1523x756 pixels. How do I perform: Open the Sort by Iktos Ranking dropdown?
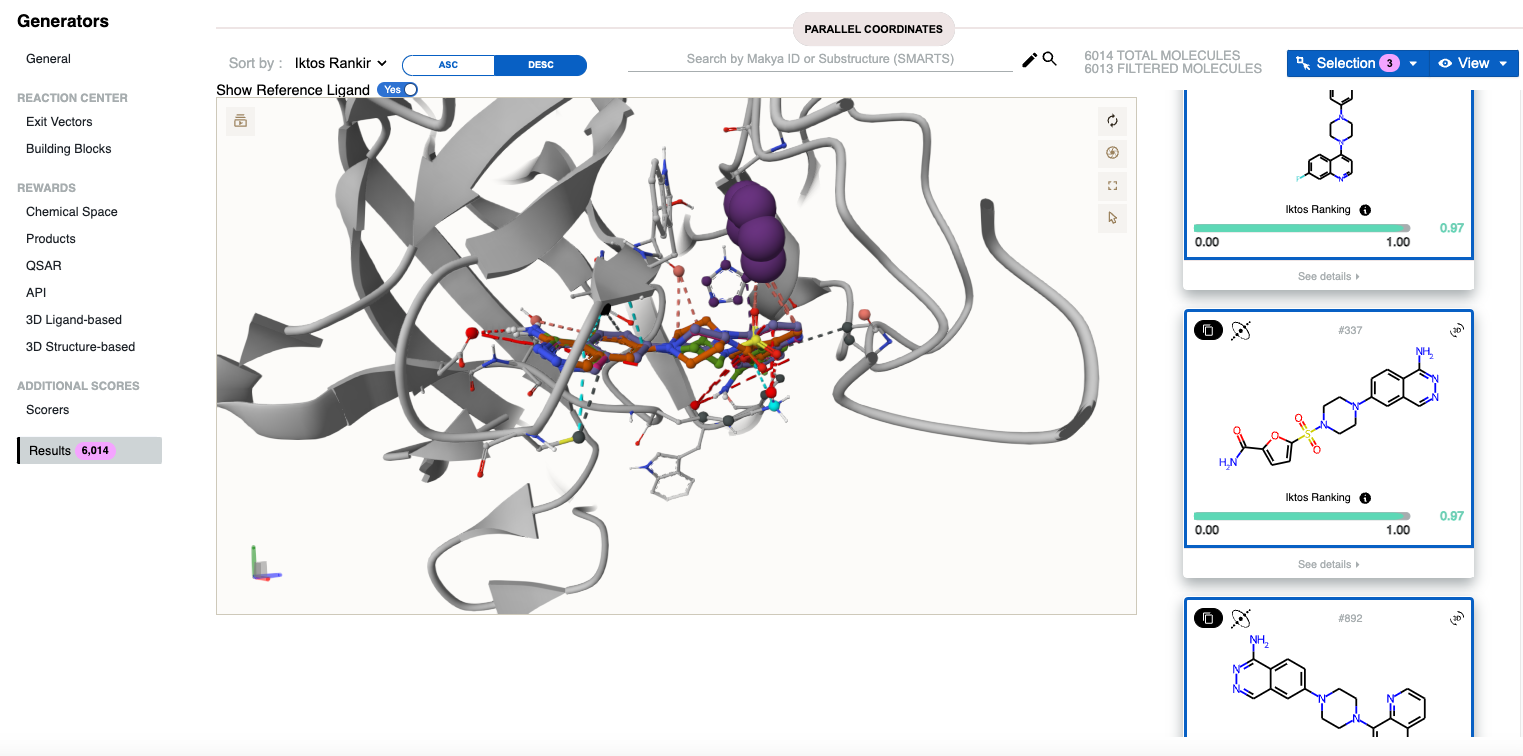(341, 63)
